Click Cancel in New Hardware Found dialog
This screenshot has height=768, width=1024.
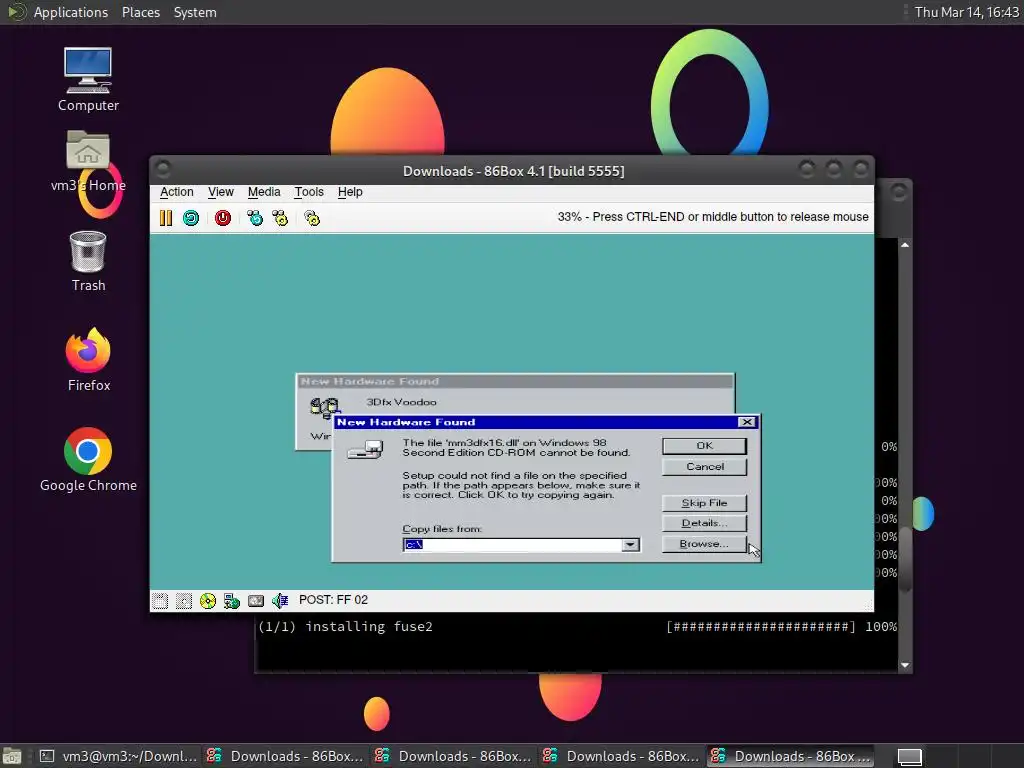pos(704,466)
